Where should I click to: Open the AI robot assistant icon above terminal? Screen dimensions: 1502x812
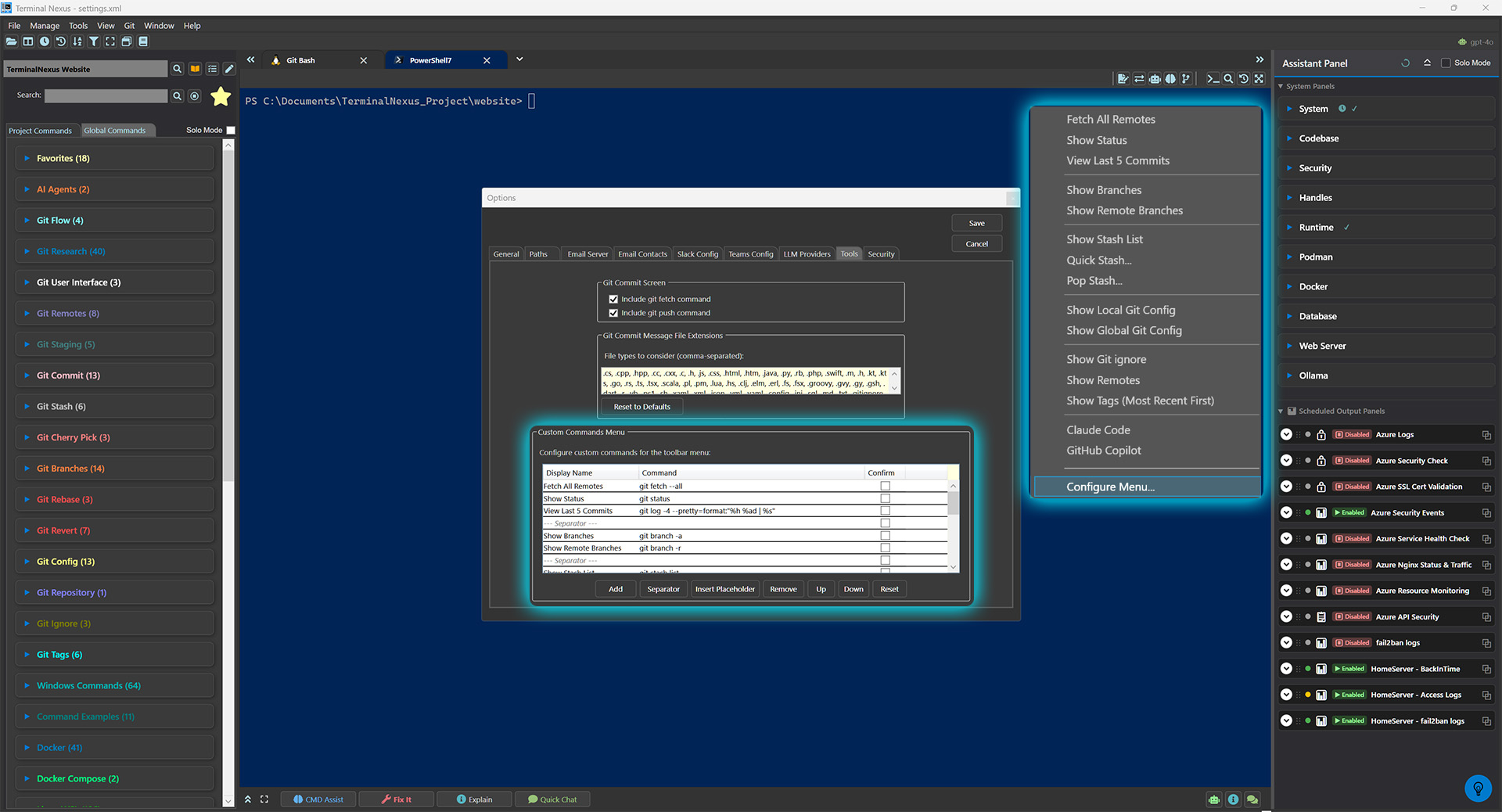point(1155,78)
